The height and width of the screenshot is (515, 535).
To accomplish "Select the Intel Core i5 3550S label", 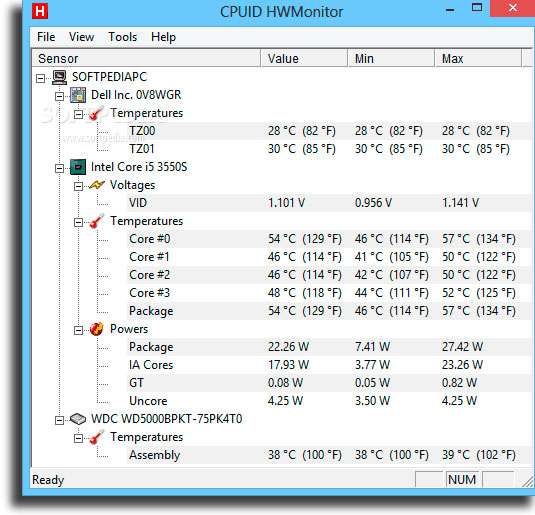I will coord(139,167).
